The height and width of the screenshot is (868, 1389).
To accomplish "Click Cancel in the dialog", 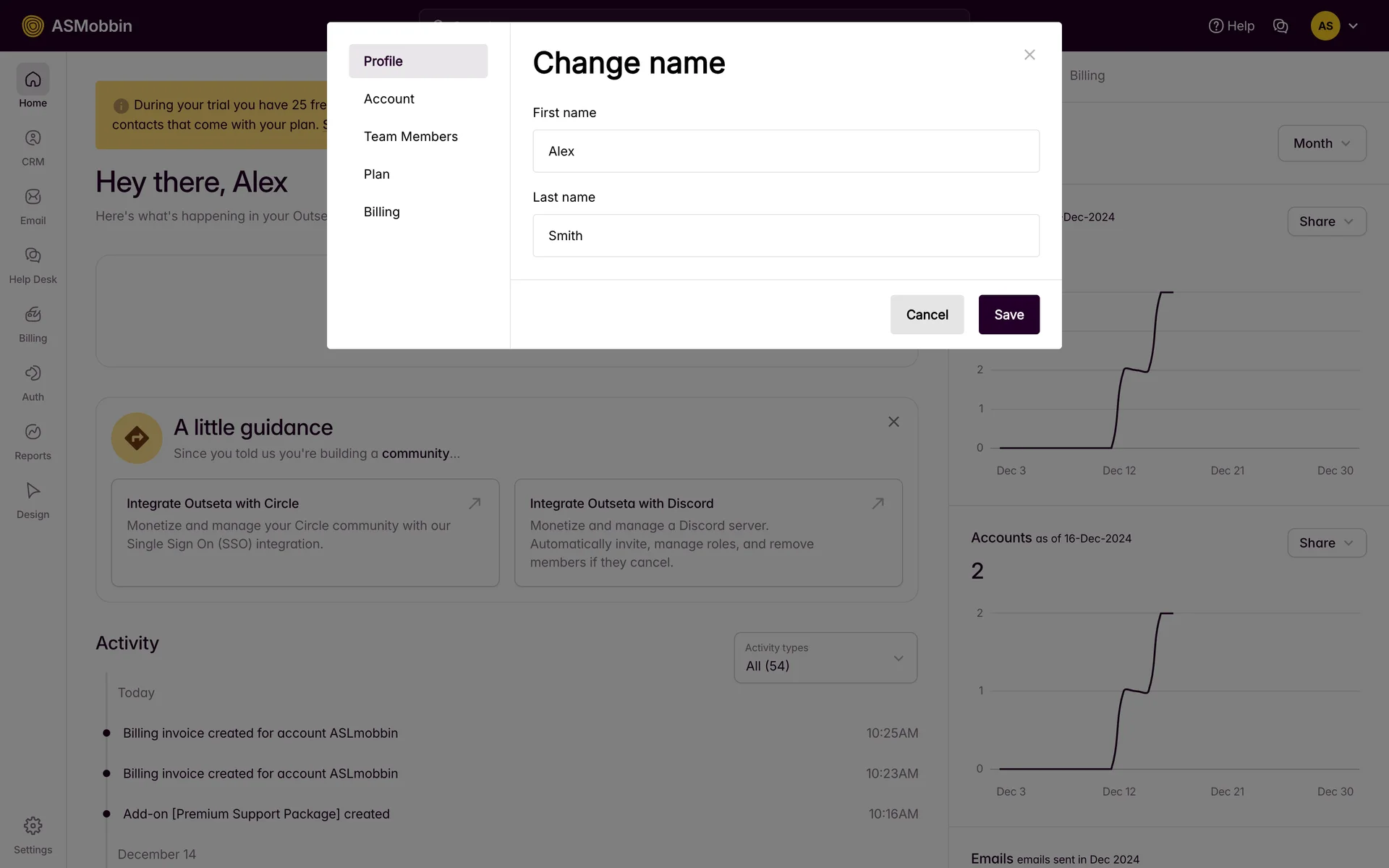I will click(926, 315).
